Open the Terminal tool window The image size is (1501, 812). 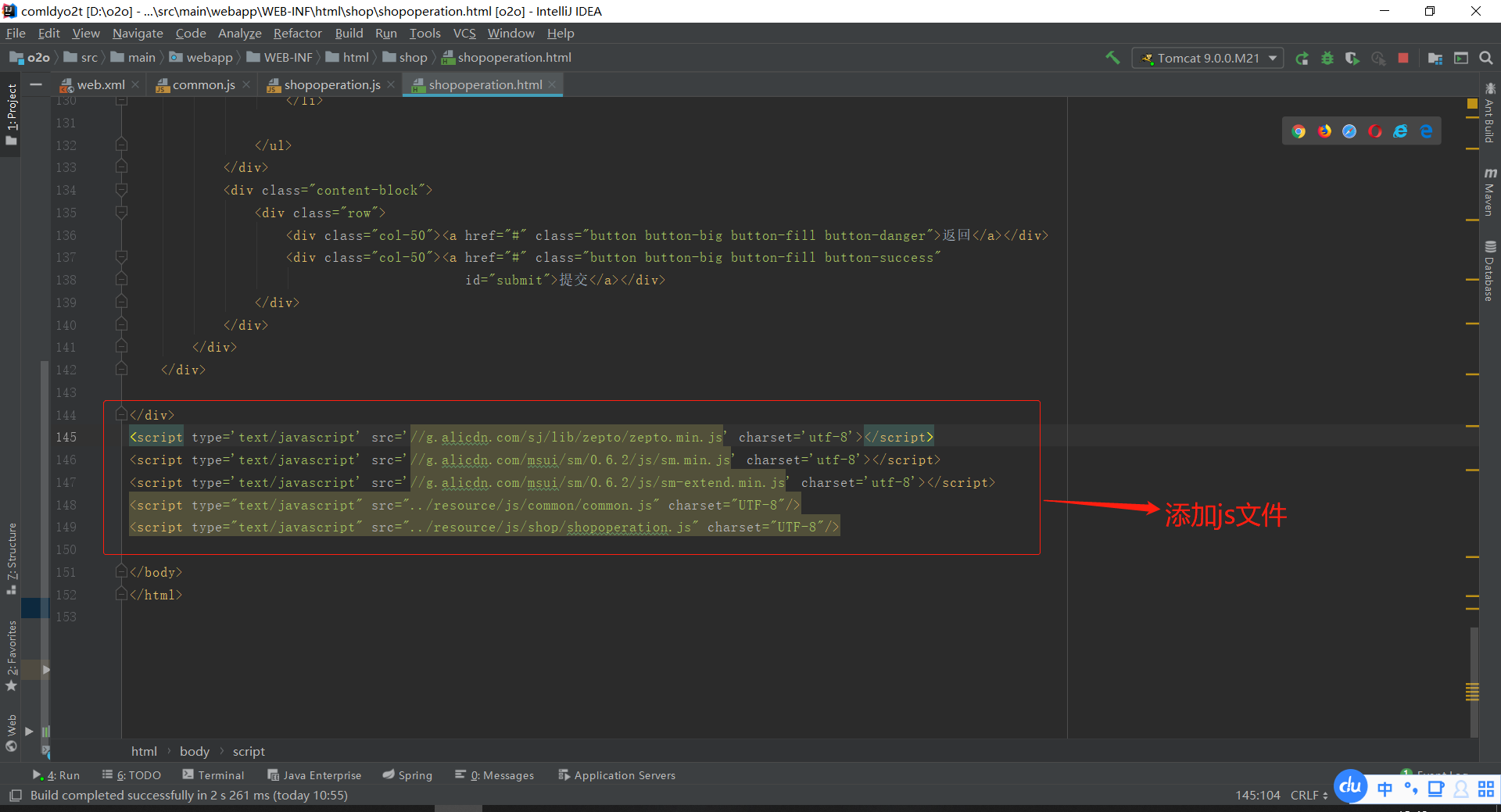[x=213, y=775]
